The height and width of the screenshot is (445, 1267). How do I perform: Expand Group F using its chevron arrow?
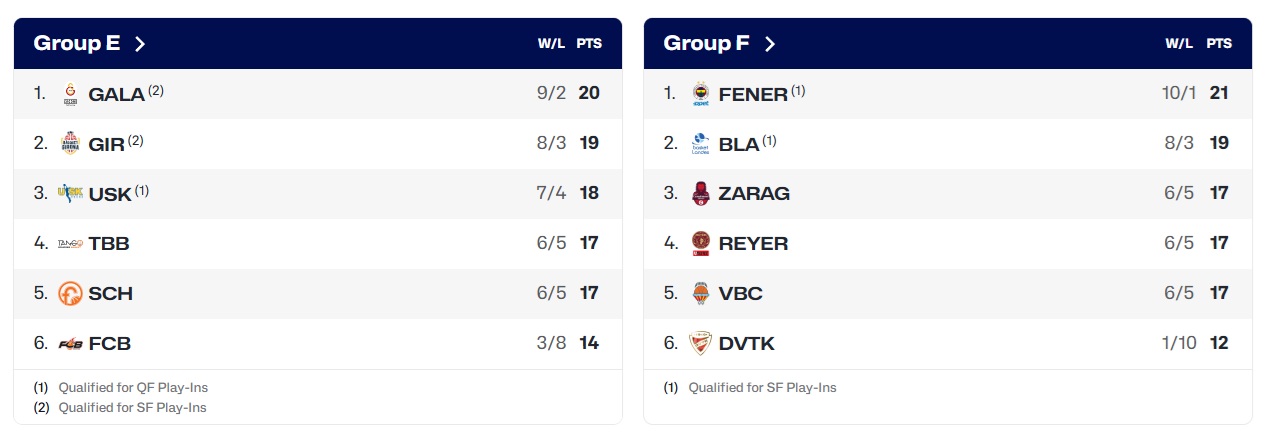(x=769, y=43)
